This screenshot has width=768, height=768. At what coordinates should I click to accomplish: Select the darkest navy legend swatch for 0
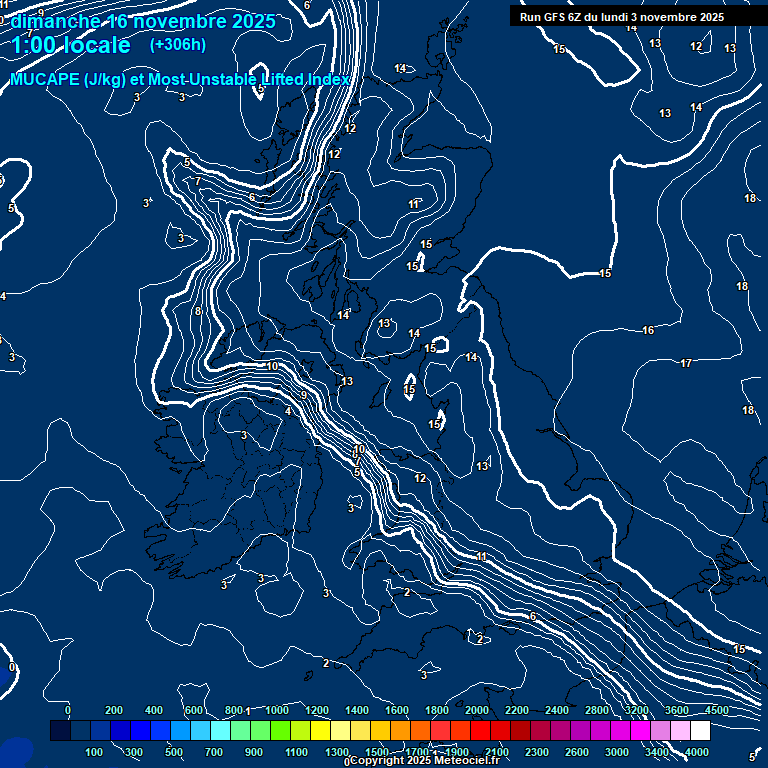point(60,730)
